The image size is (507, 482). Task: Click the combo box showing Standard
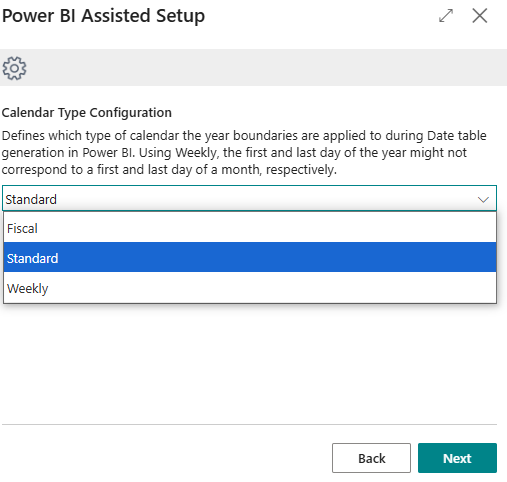[x=249, y=199]
